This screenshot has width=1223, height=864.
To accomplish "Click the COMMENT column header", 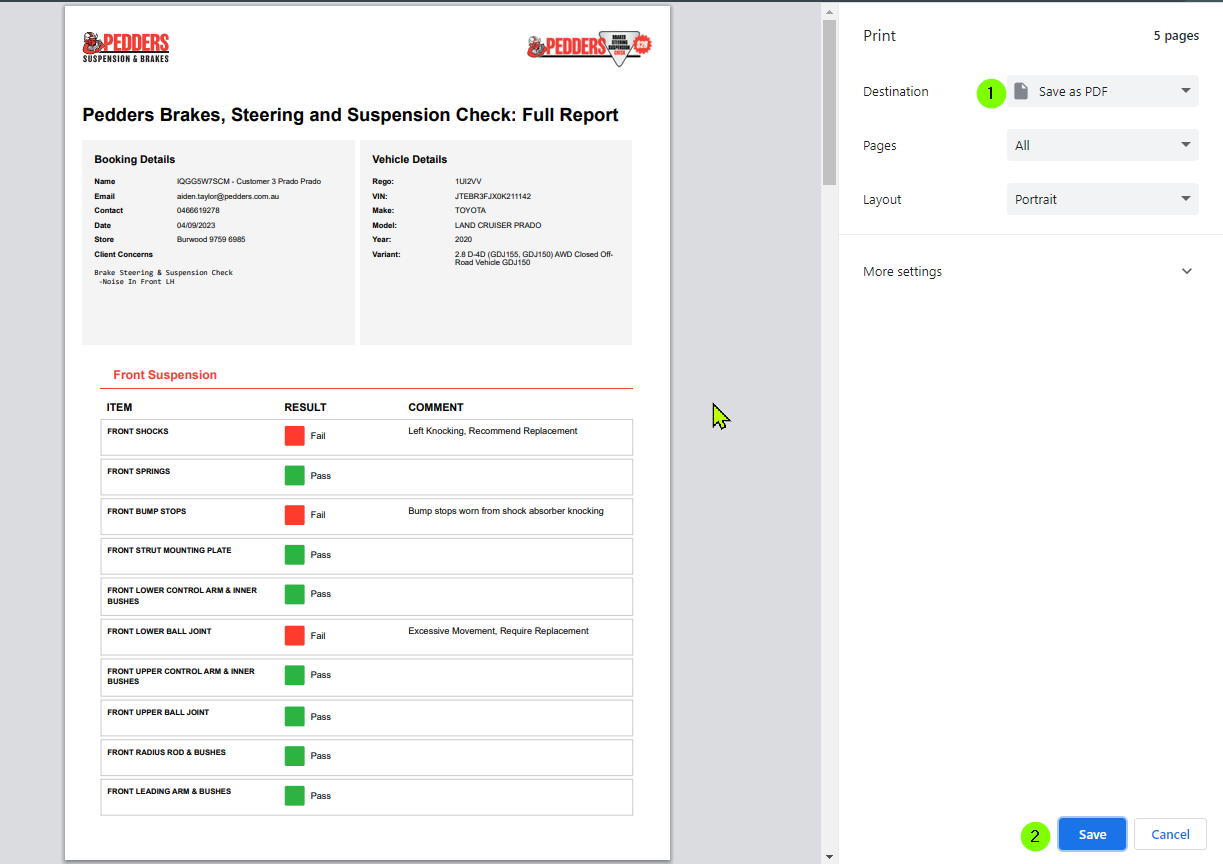I will [436, 407].
